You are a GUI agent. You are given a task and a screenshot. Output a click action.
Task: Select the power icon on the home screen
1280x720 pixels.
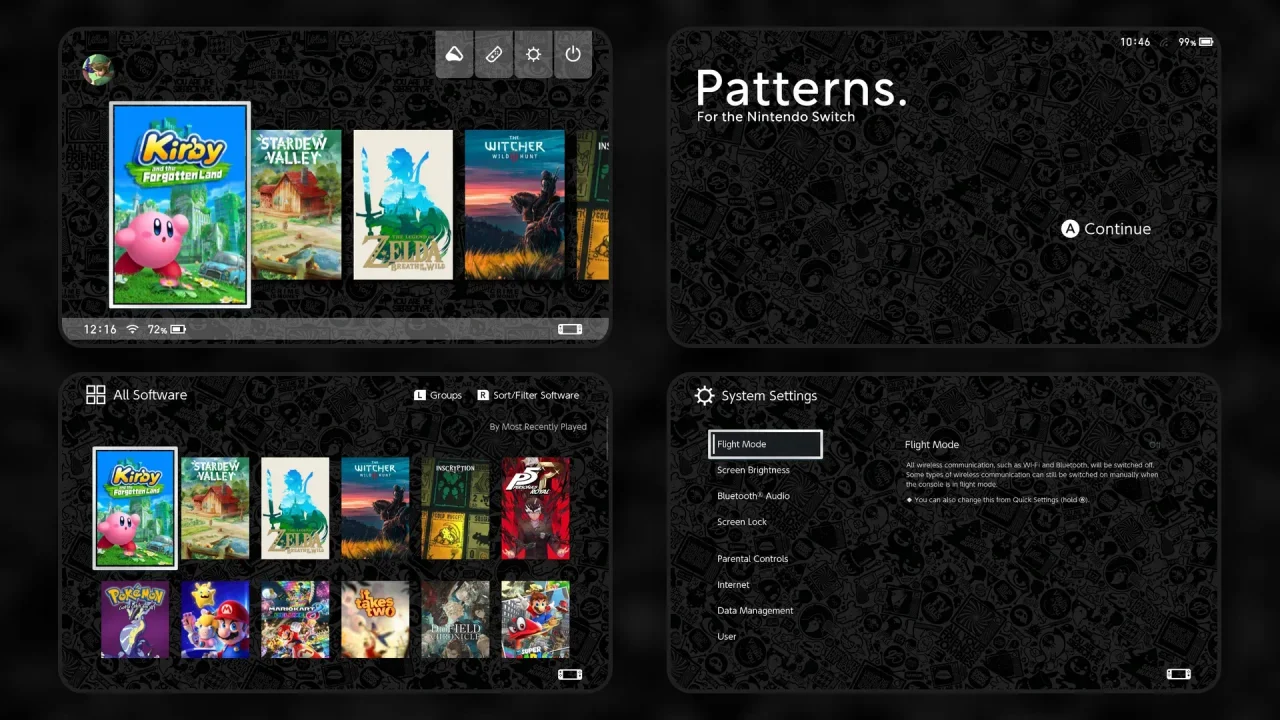pos(573,54)
